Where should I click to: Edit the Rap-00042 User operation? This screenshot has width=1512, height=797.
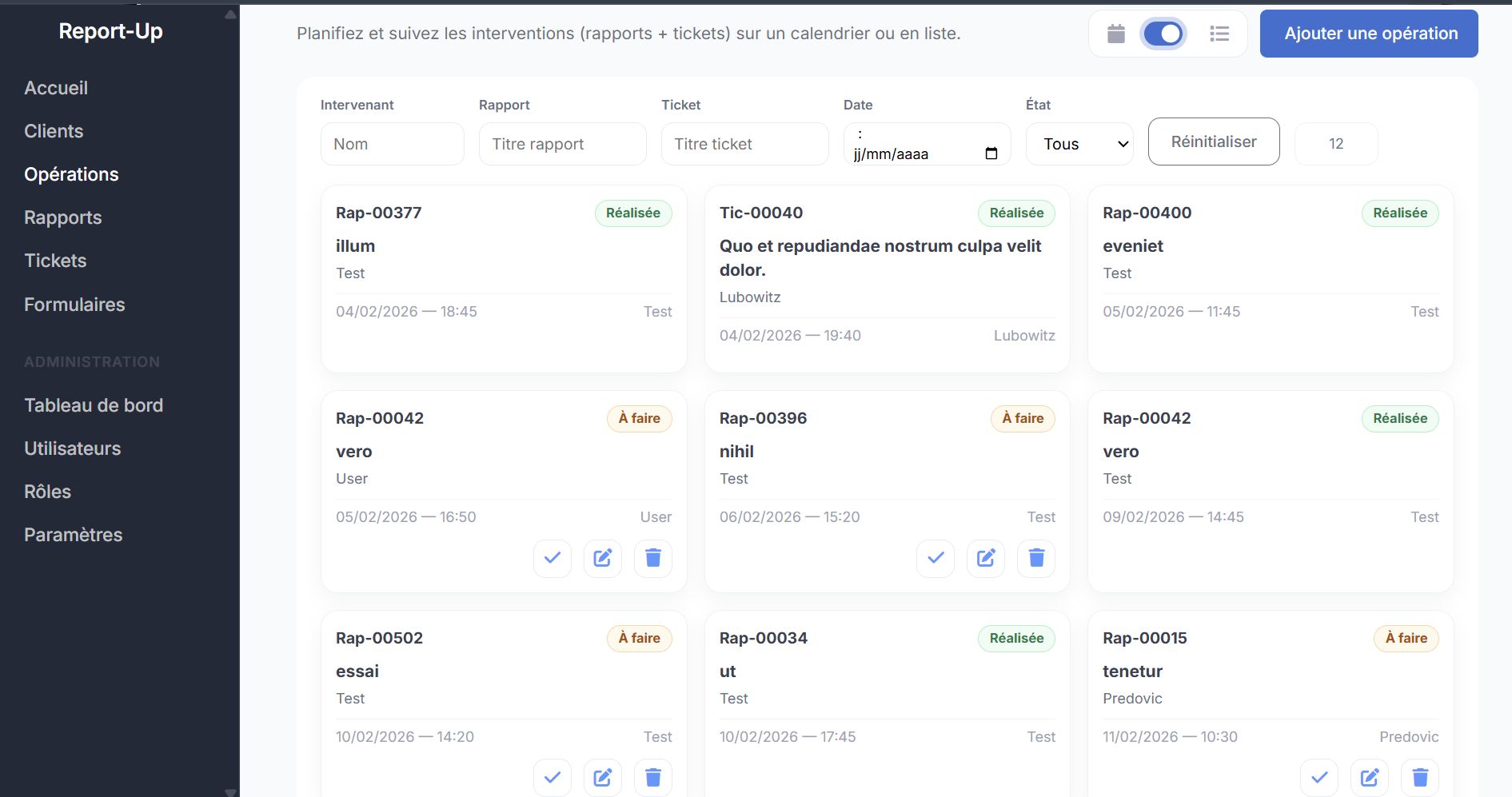[x=603, y=558]
